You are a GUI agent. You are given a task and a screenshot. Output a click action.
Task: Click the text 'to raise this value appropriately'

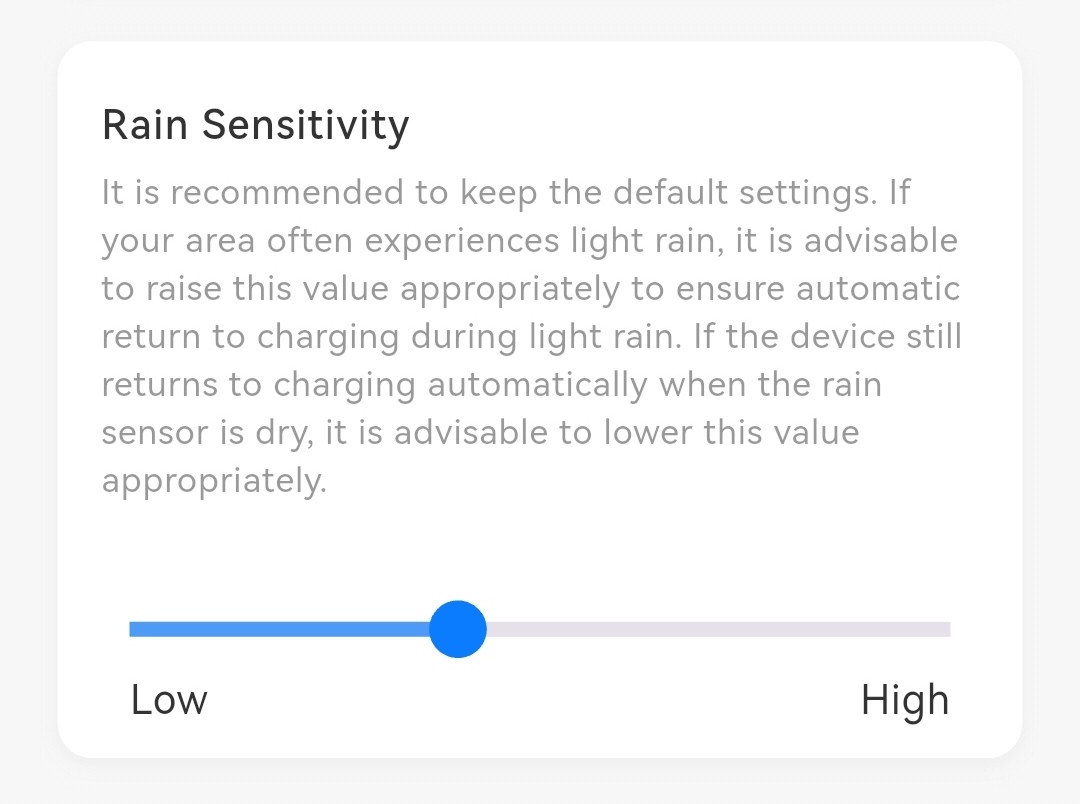coord(360,289)
